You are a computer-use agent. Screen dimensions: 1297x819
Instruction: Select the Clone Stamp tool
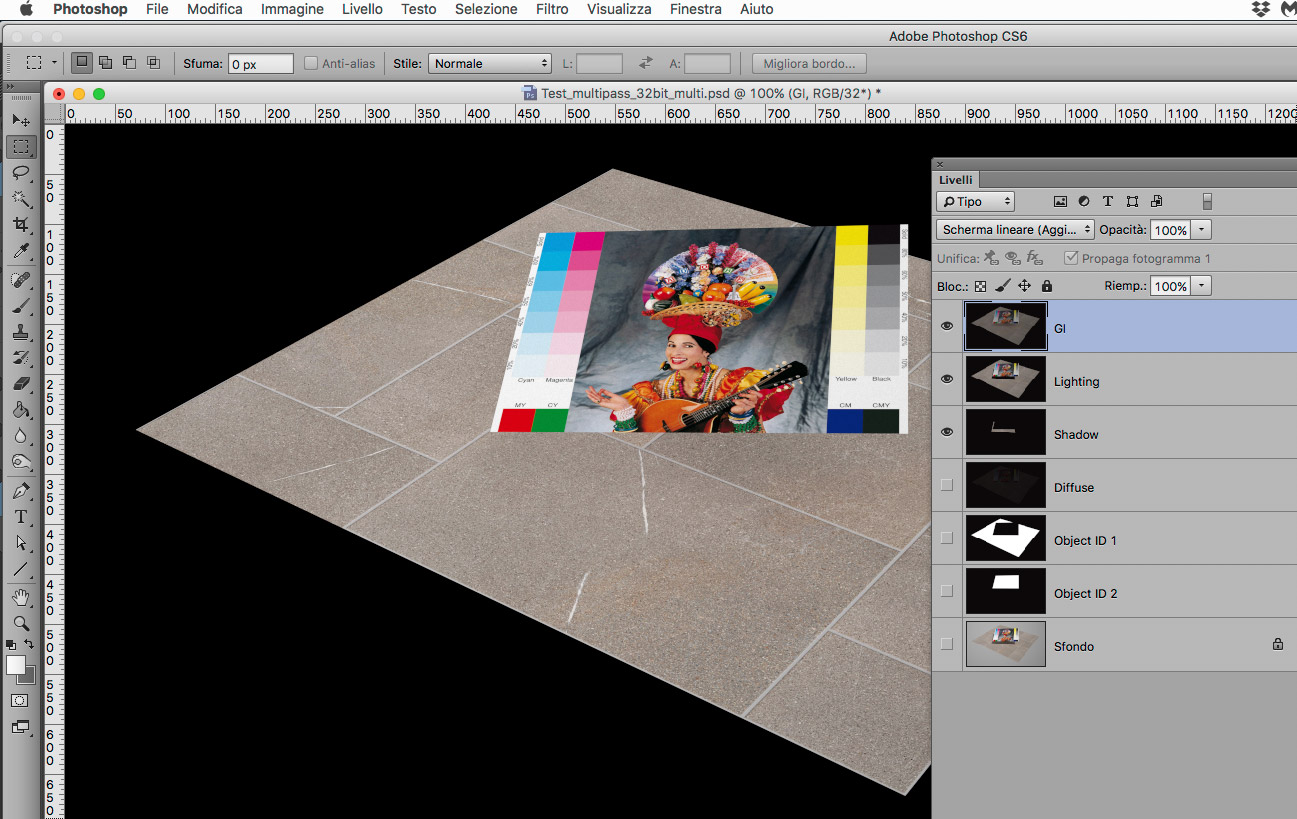tap(21, 332)
